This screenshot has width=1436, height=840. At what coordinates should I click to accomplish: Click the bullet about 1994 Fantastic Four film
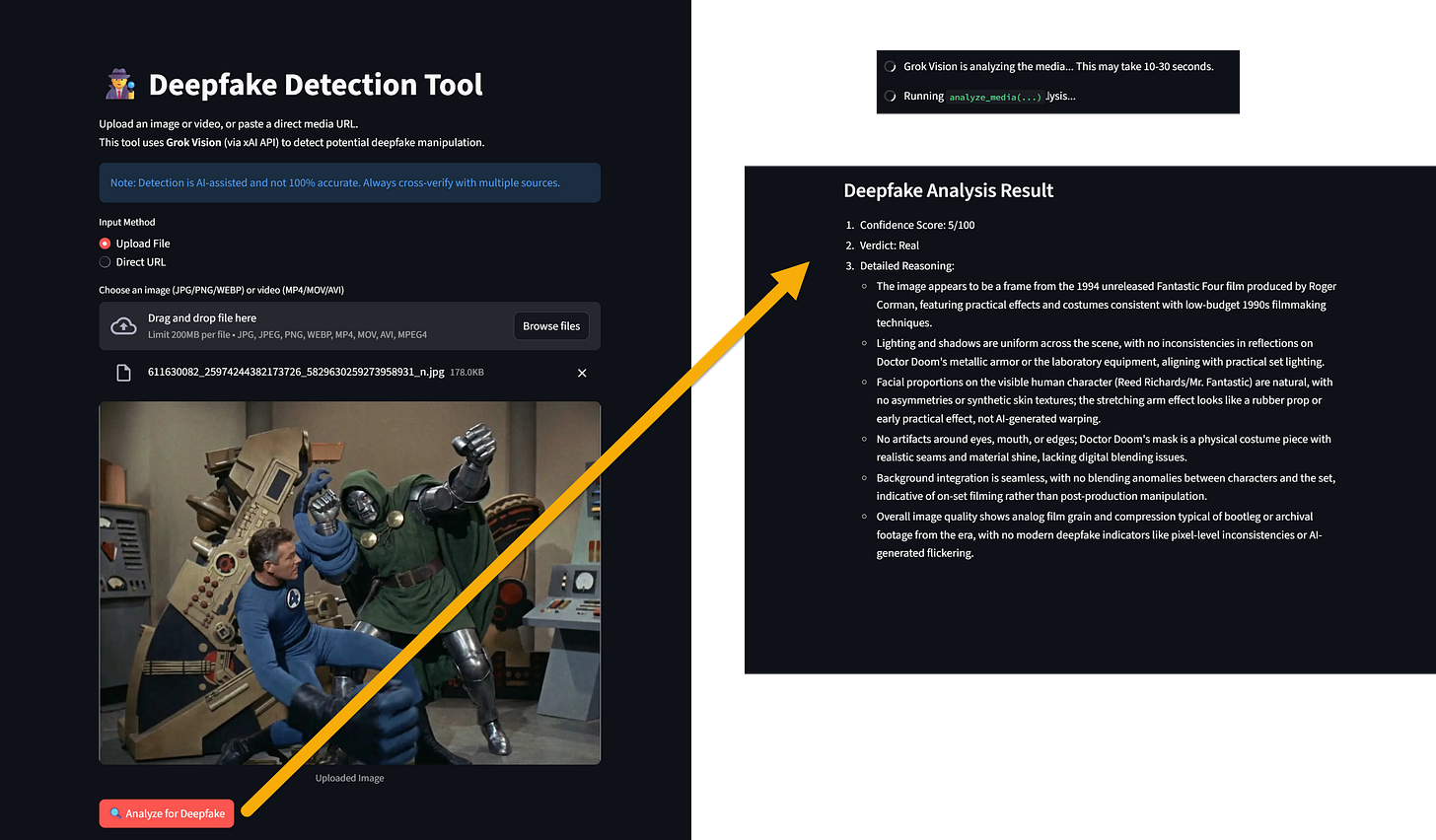(1107, 305)
